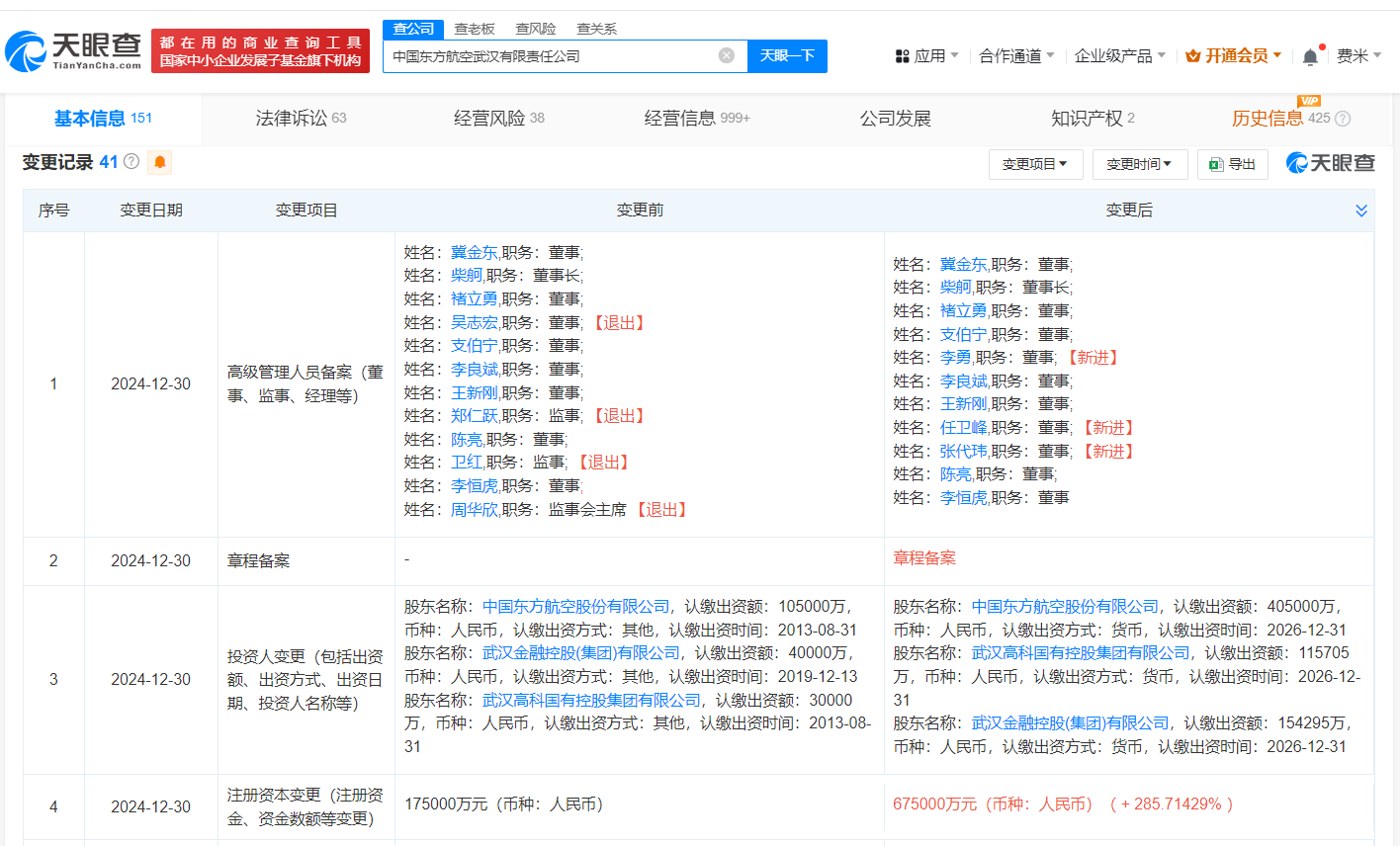
Task: Switch to the 知识产权 tab
Action: coord(1093,119)
